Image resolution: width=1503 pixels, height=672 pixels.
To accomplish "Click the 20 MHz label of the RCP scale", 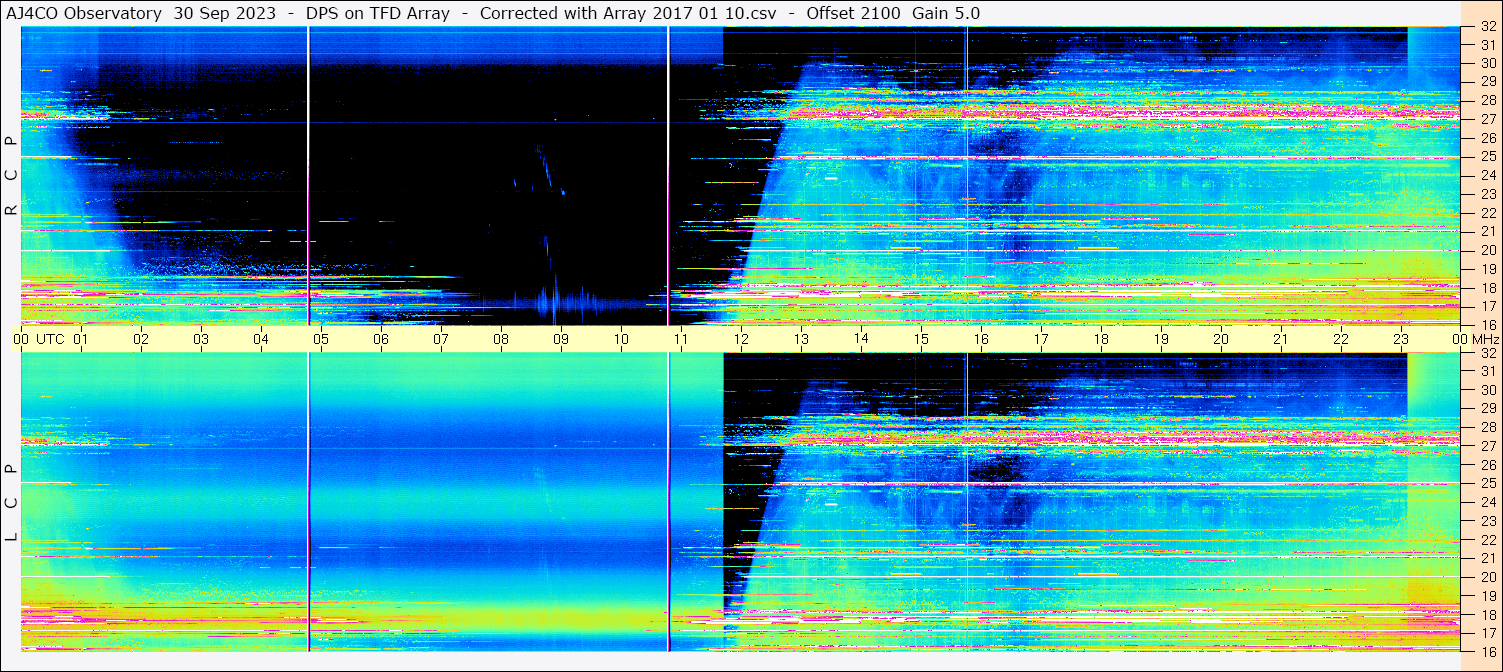I will (x=1487, y=250).
